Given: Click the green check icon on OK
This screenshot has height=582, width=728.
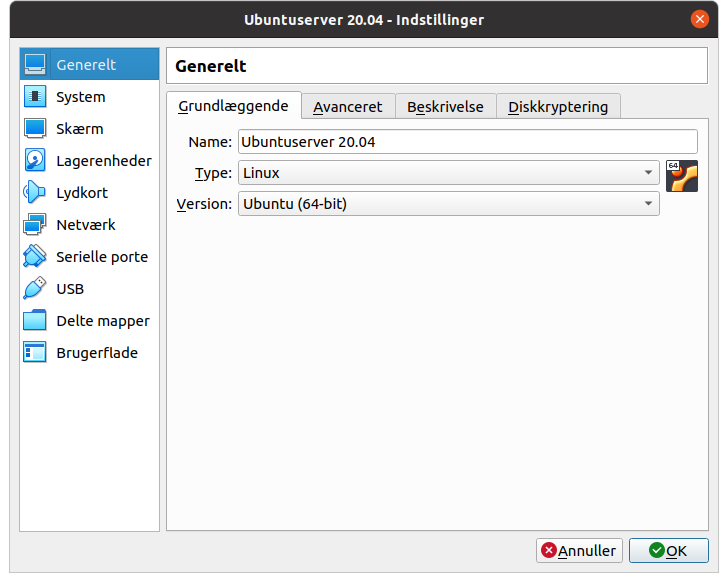Looking at the screenshot, I should [x=656, y=550].
